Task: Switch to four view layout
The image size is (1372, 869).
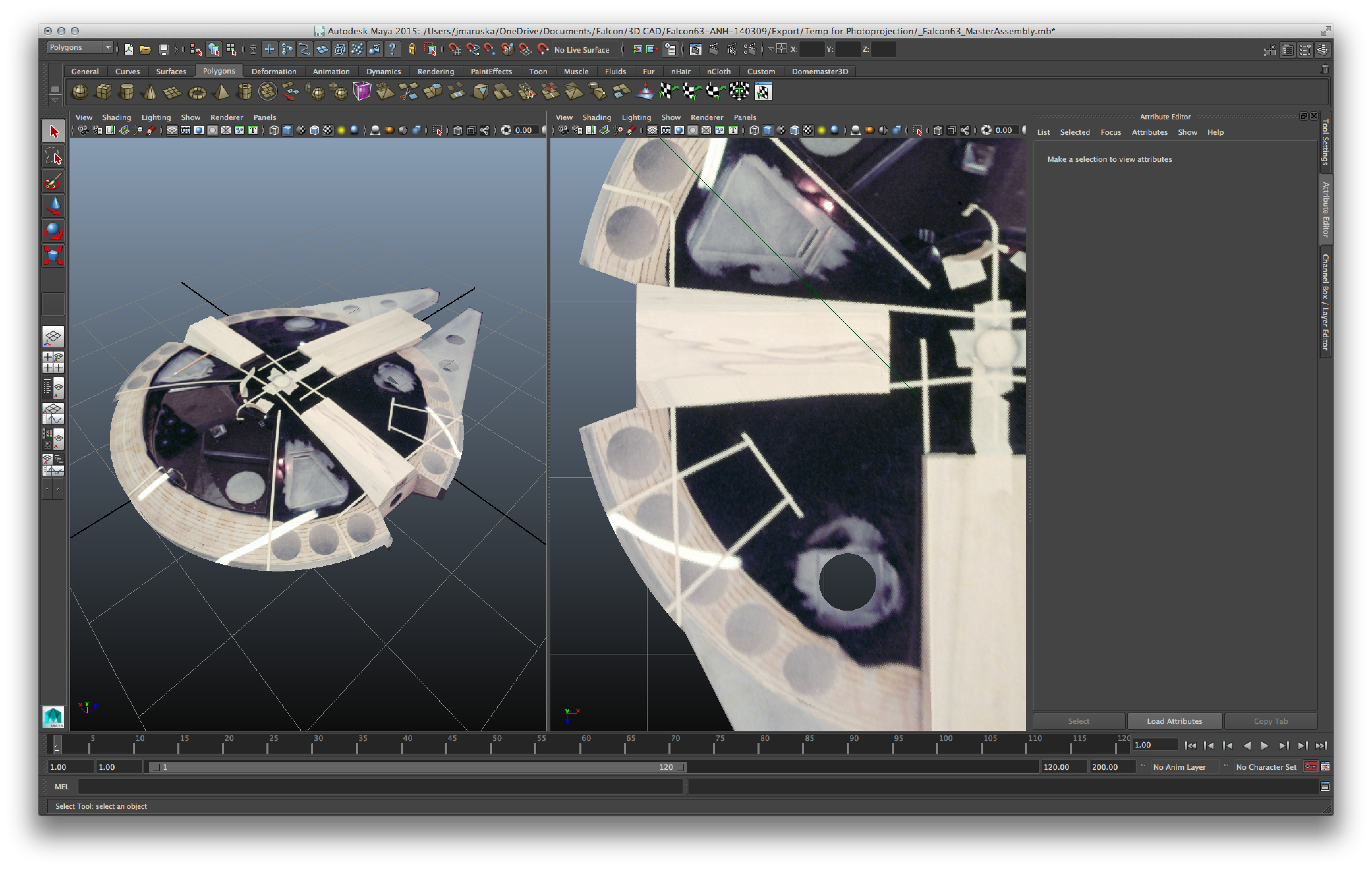Action: (54, 362)
